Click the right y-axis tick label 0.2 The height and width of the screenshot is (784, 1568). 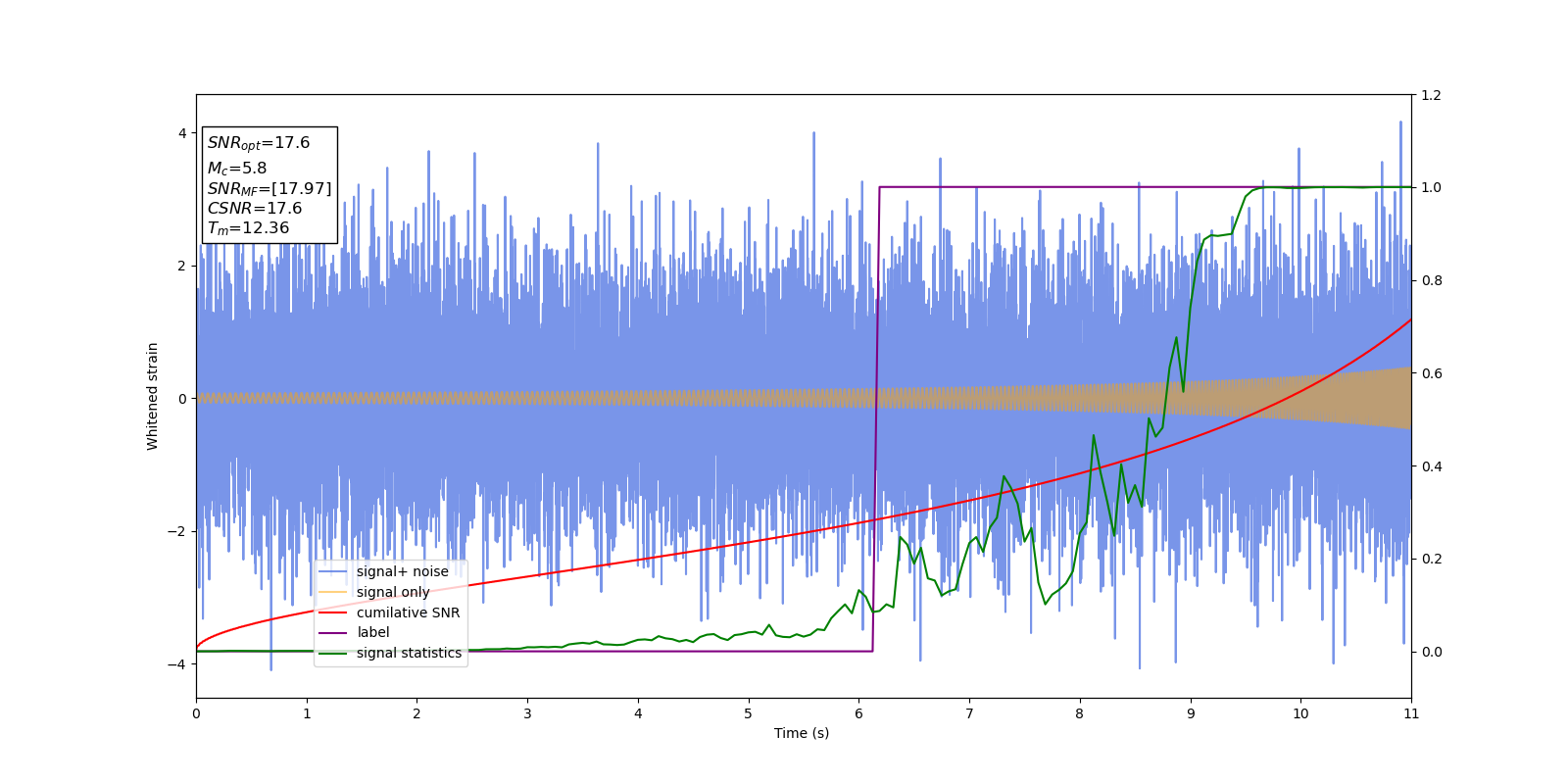pyautogui.click(x=1431, y=559)
